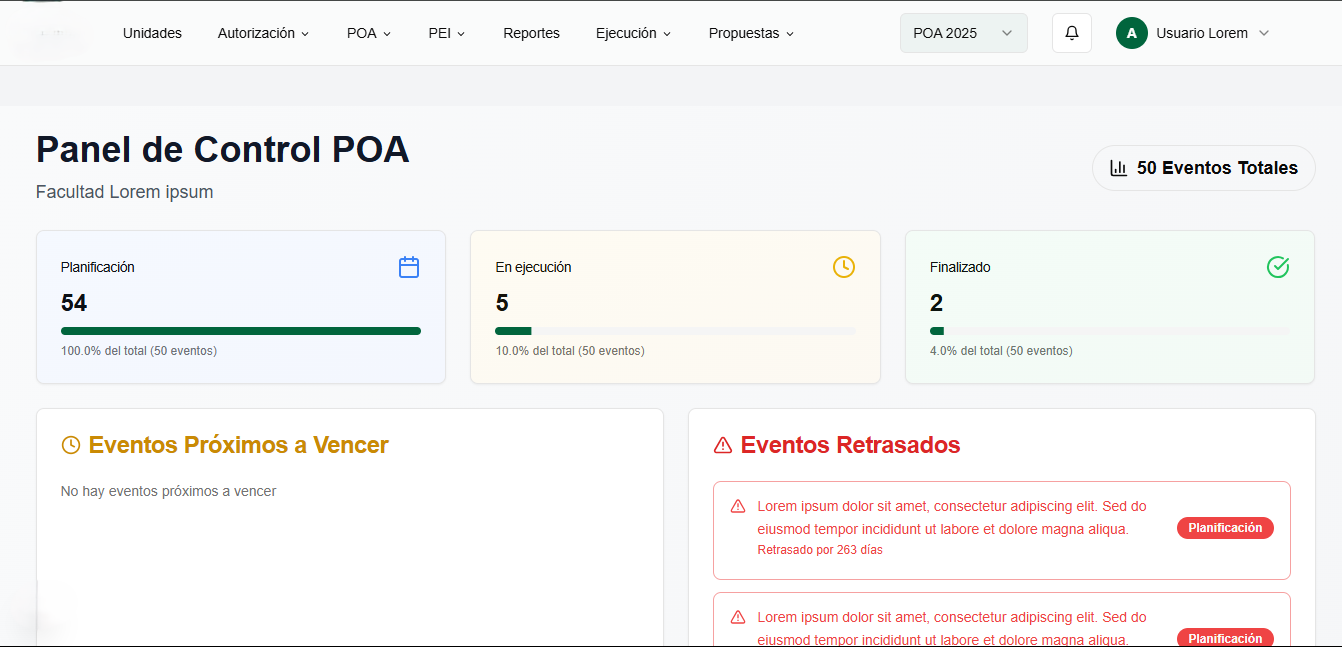1342x647 pixels.
Task: Click the clock icon beside Eventos Próximos a Vencer
Action: pos(70,445)
